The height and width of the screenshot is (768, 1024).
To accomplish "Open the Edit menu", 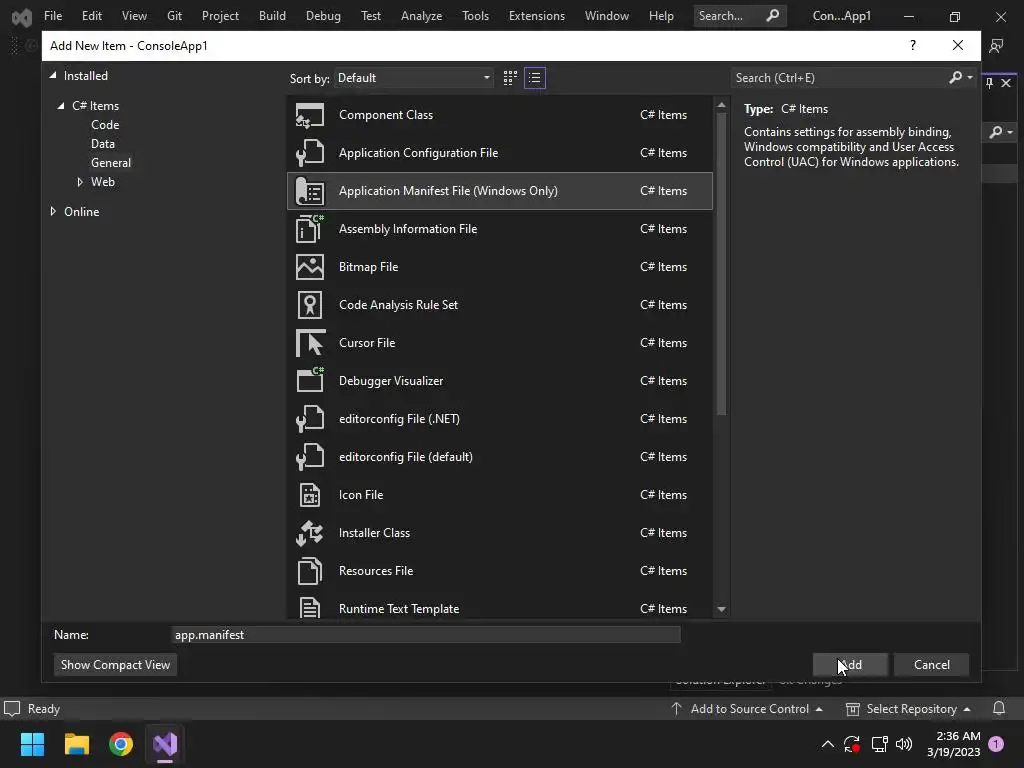I will click(x=91, y=16).
